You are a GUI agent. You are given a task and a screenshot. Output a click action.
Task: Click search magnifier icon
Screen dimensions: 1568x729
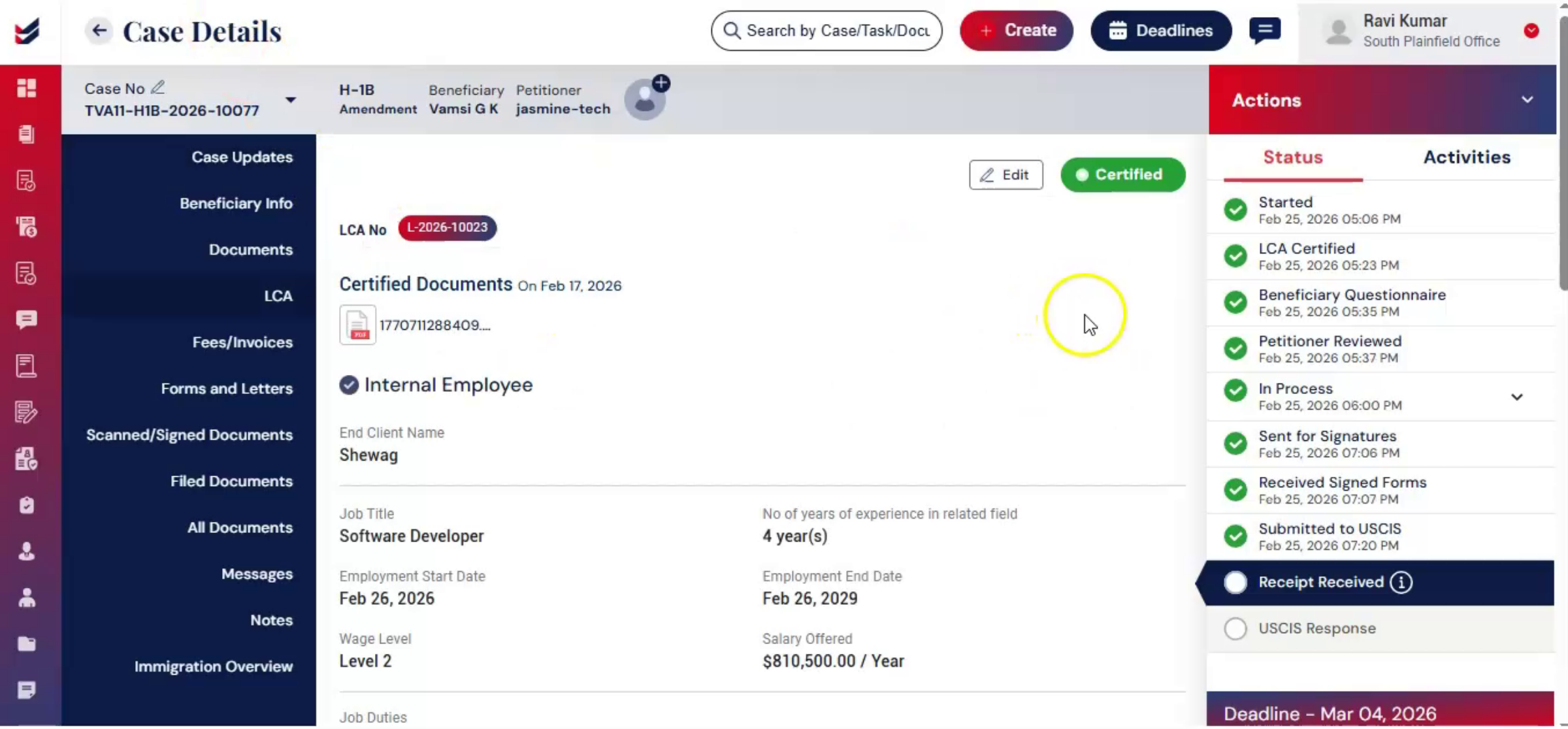coord(732,31)
